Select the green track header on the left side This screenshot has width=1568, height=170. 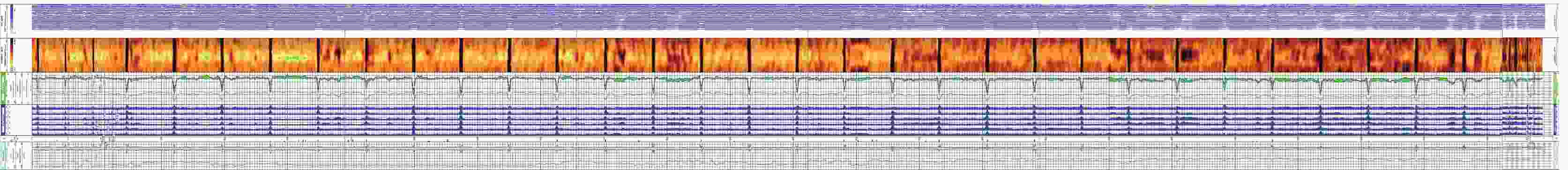[x=4, y=89]
